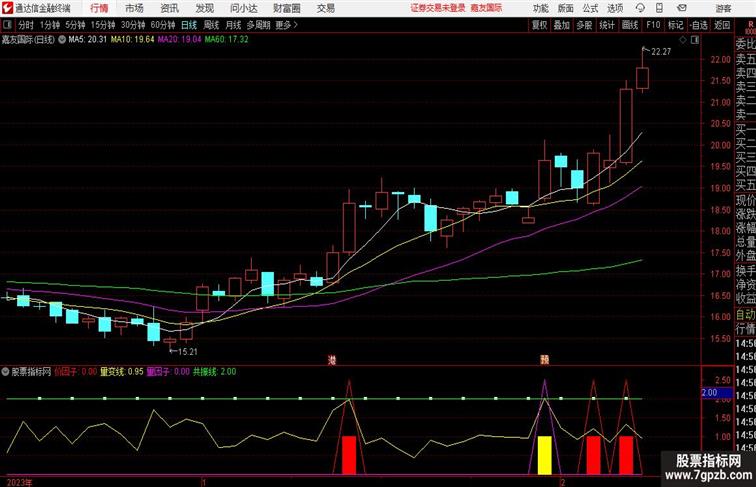Click the 量变线: 0.95 label
The width and height of the screenshot is (756, 487).
tap(122, 372)
